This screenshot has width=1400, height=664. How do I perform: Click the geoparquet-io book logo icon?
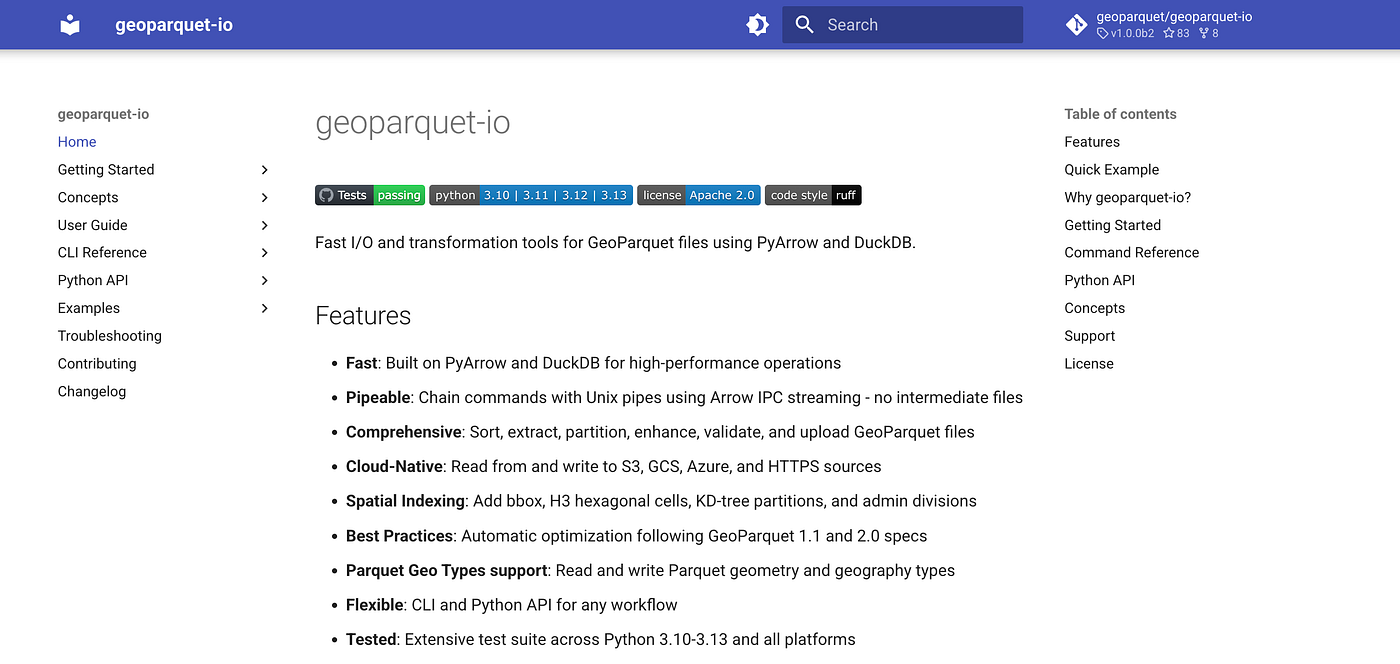pos(70,25)
